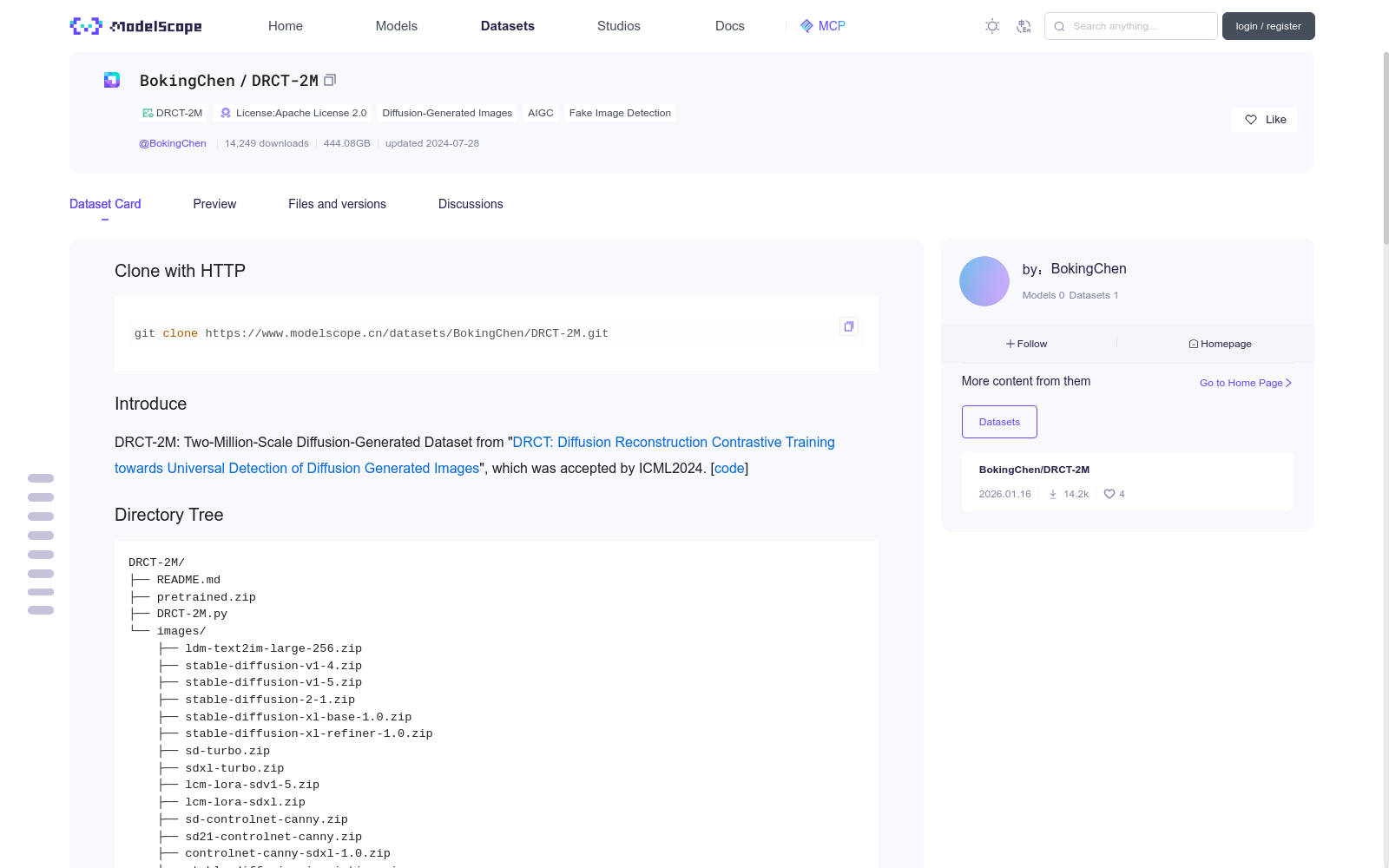Screen dimensions: 1389x868
Task: Click the Datasets filter button in author panel
Action: (x=999, y=422)
